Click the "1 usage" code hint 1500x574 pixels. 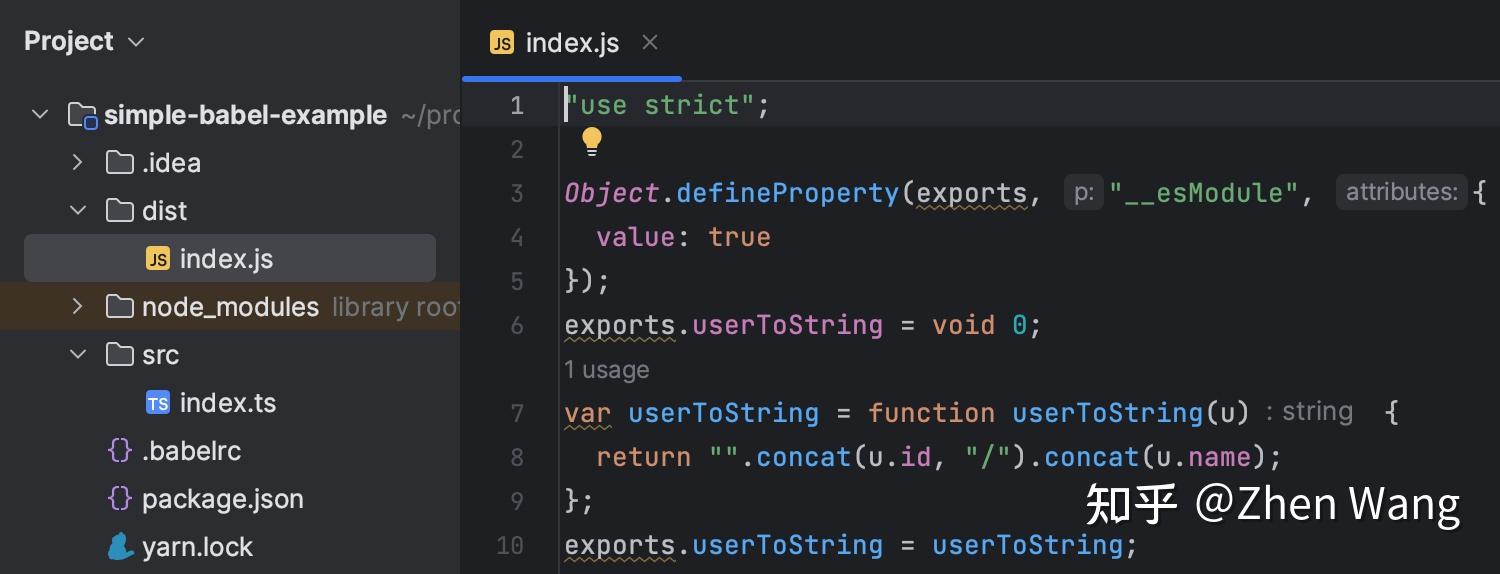pyautogui.click(x=606, y=370)
